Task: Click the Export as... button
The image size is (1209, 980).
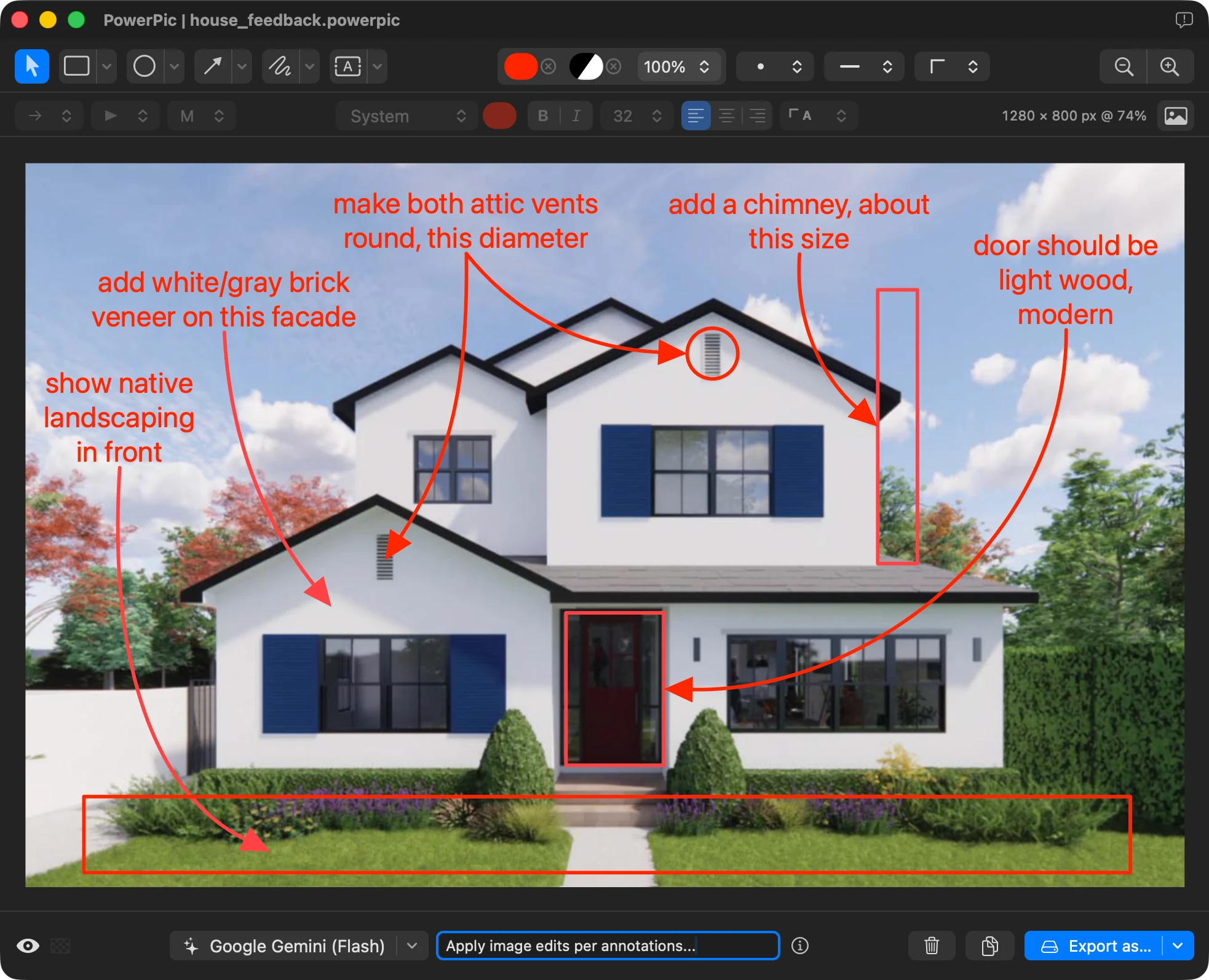Action: [x=1095, y=946]
